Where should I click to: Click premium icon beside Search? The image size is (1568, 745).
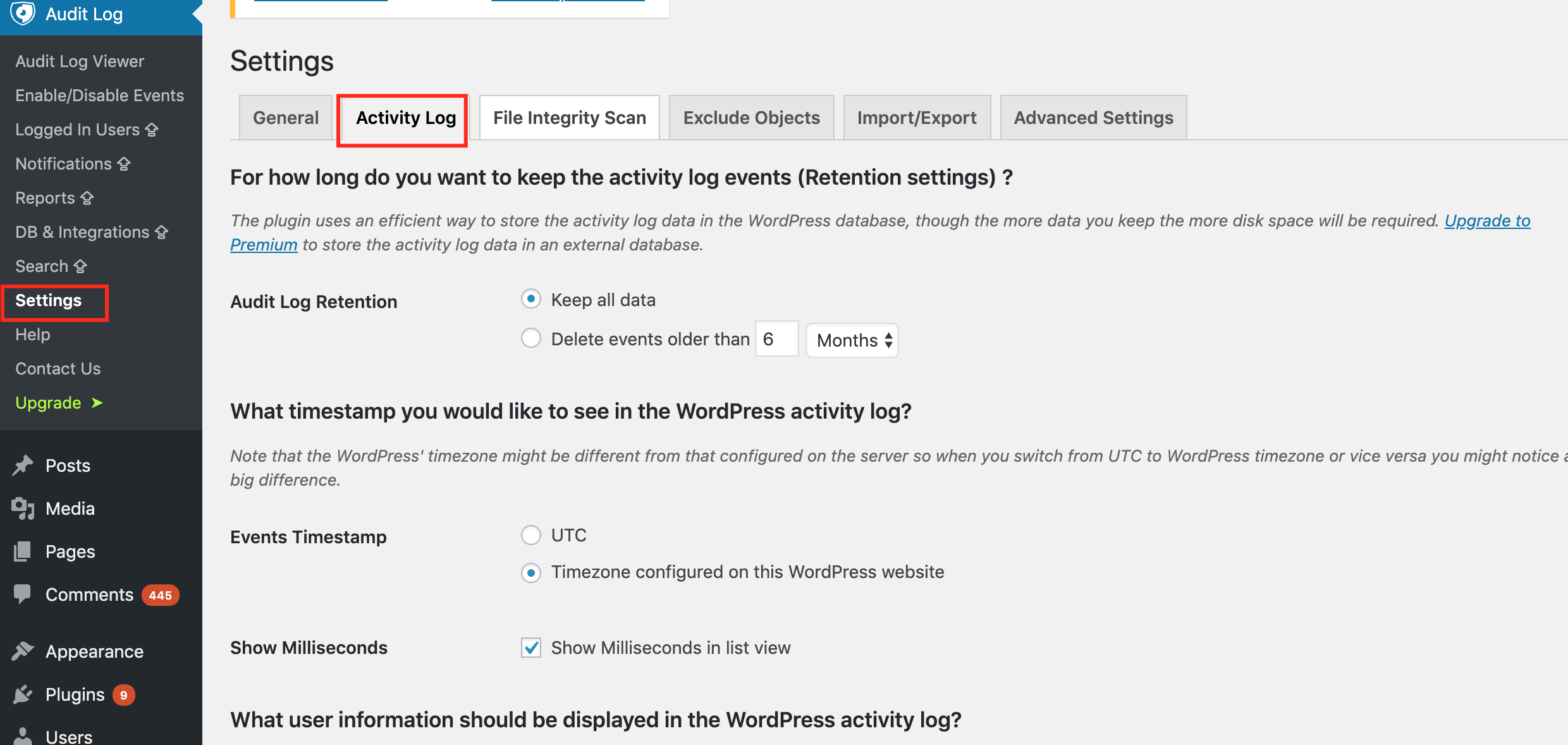[x=80, y=266]
